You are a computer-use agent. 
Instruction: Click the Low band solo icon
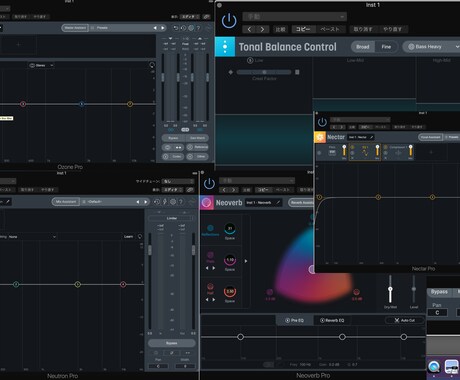pos(250,60)
